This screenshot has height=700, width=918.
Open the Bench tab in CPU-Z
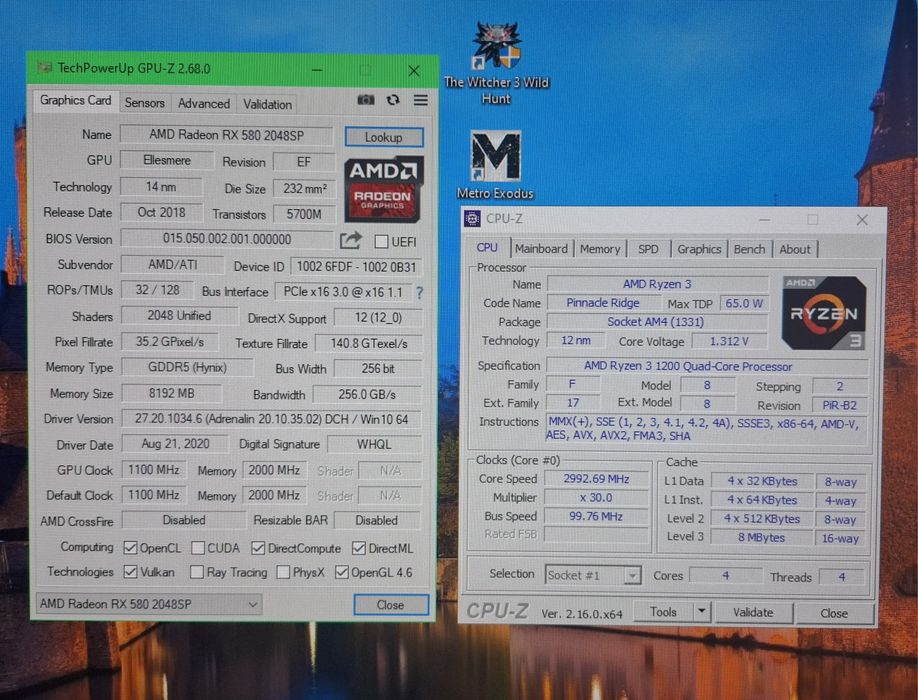(749, 249)
